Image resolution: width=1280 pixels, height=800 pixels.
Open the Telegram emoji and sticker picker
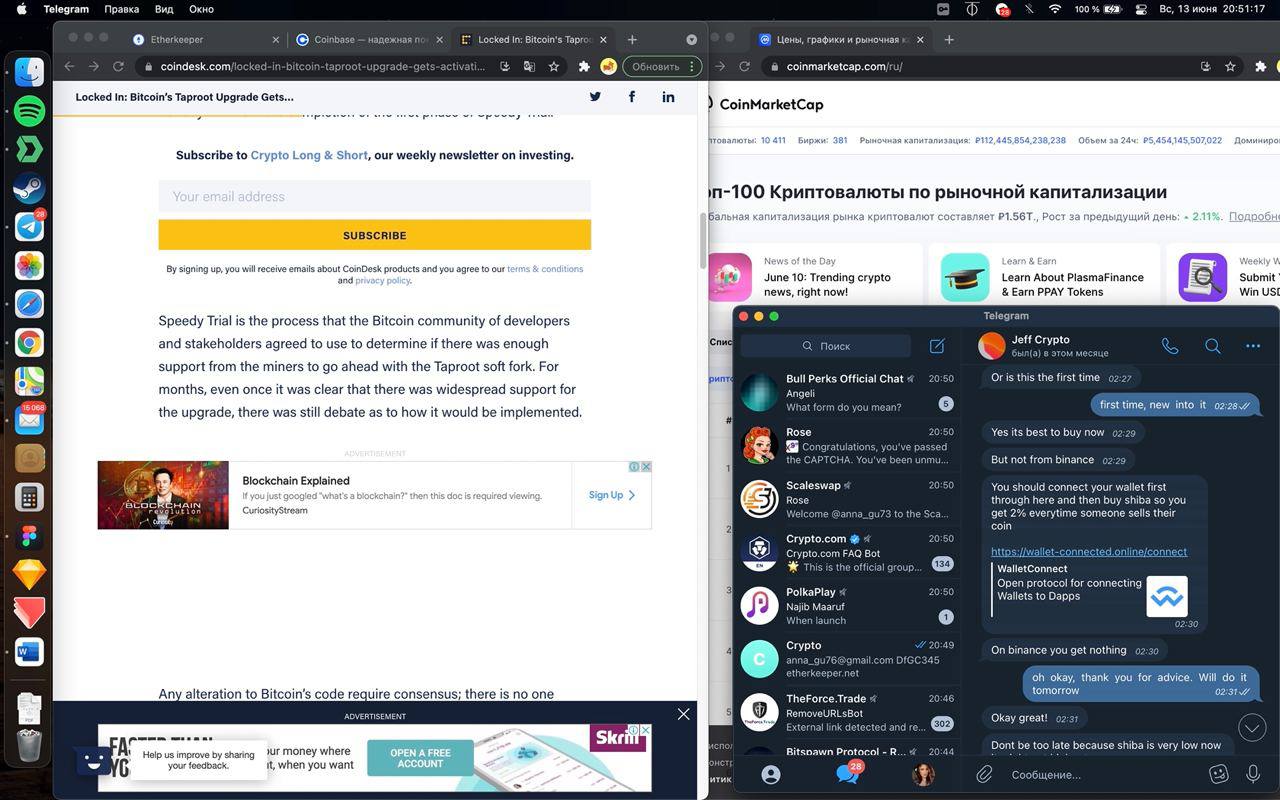1218,774
